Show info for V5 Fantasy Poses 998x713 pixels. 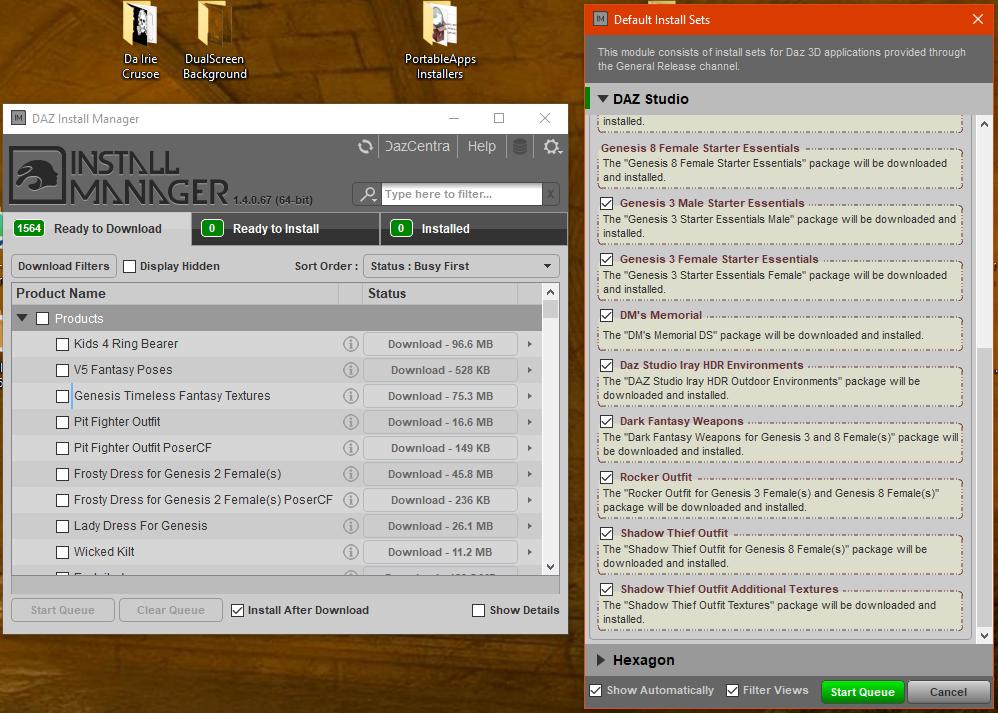point(351,370)
